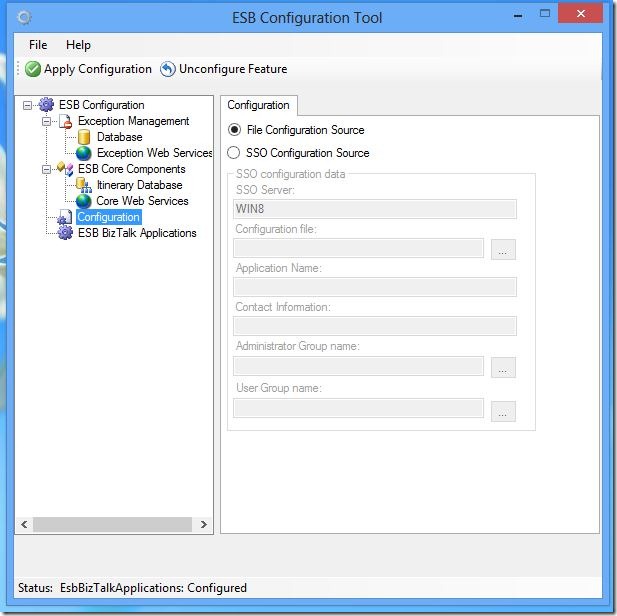
Task: Click Unconfigure Feature toolbar label
Action: pos(233,69)
